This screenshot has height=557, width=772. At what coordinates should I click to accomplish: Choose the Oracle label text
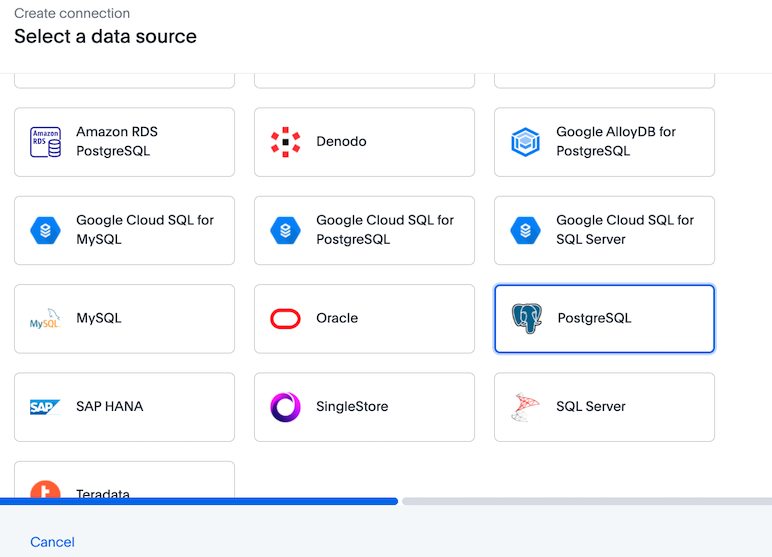(x=337, y=318)
